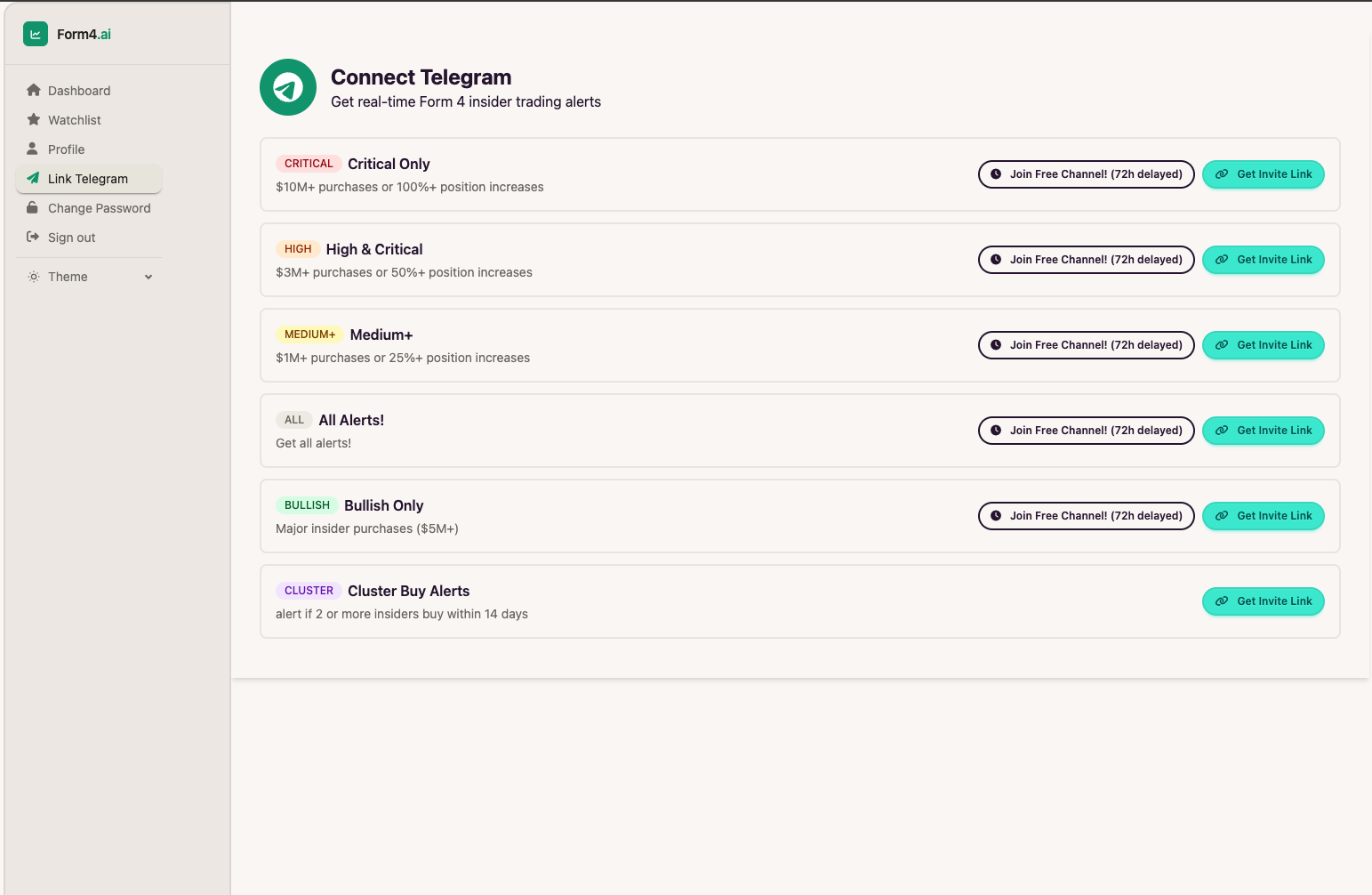The image size is (1372, 895).
Task: Click the HIGH orange badge
Action: pyautogui.click(x=298, y=249)
